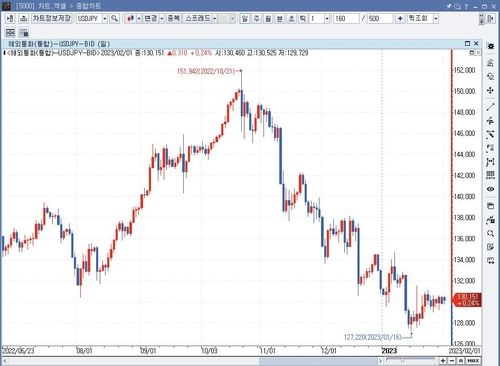Click the chart sync layout icon
This screenshot has width=500, height=366.
click(24, 32)
